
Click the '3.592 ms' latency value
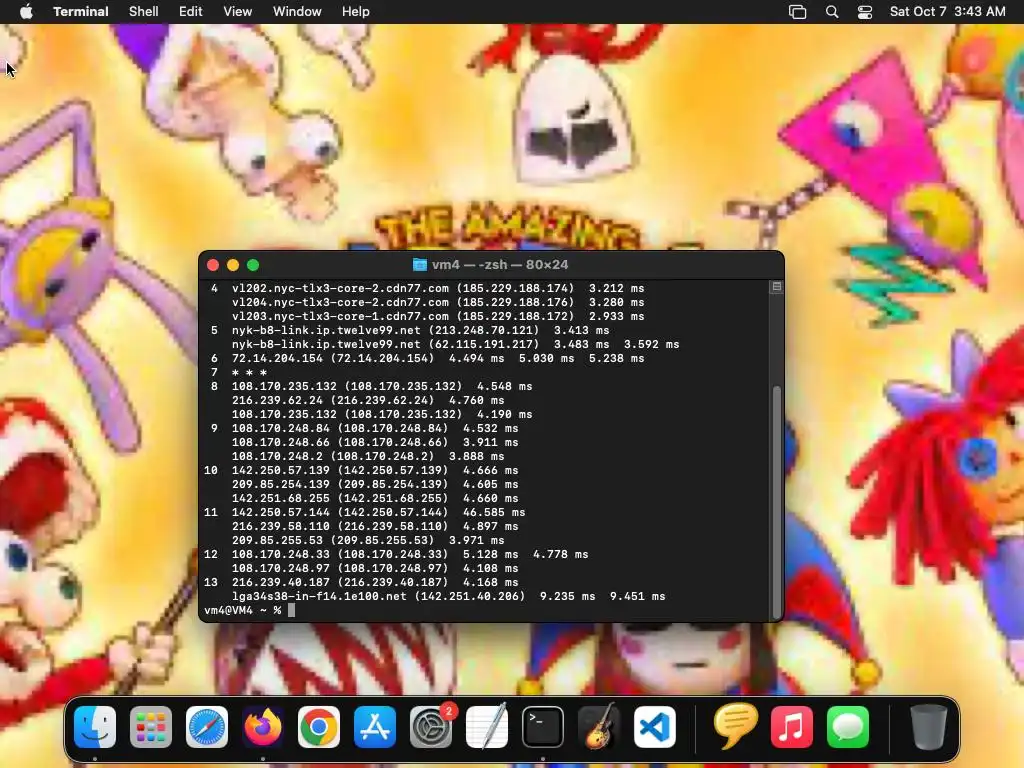point(652,344)
